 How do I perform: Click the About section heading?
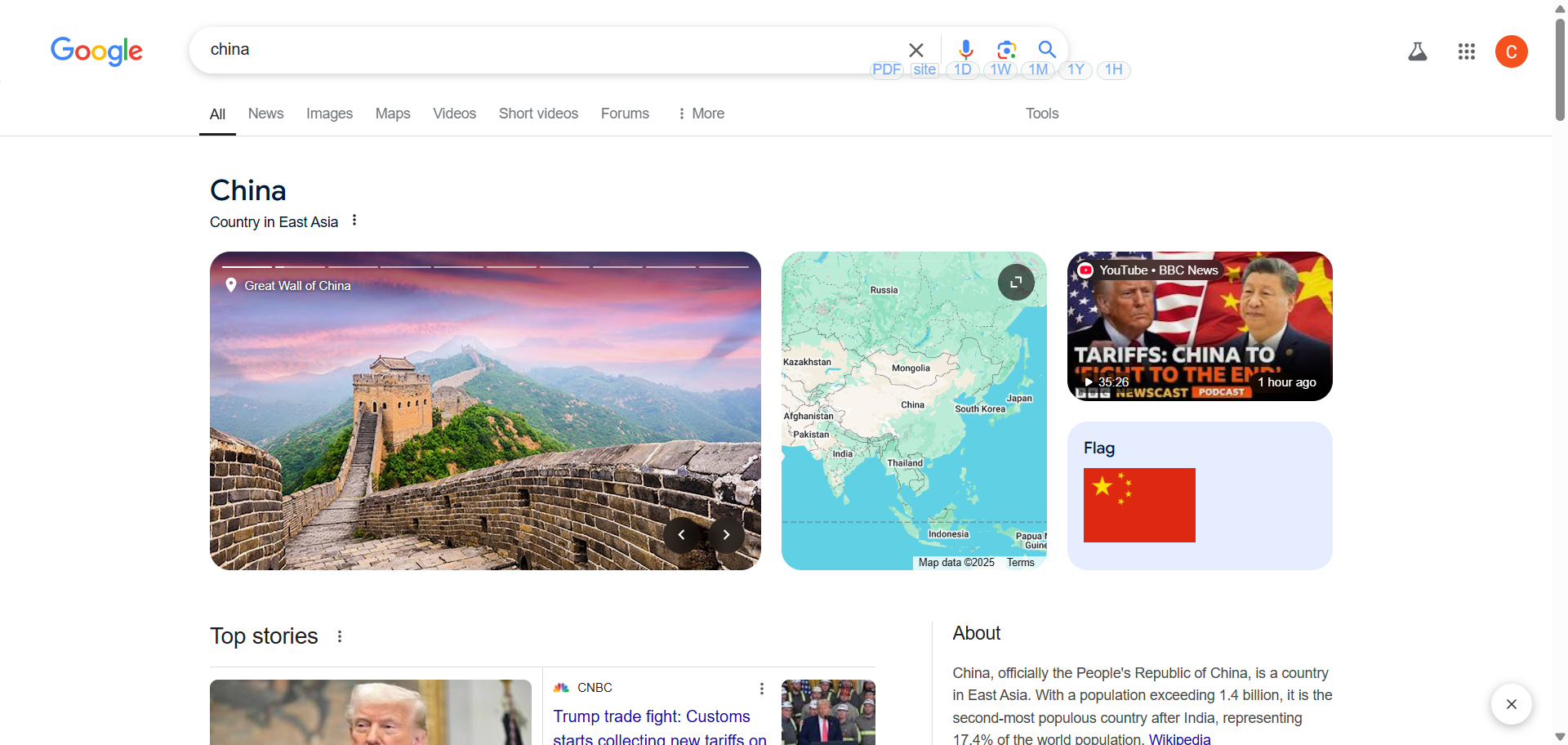[x=976, y=633]
